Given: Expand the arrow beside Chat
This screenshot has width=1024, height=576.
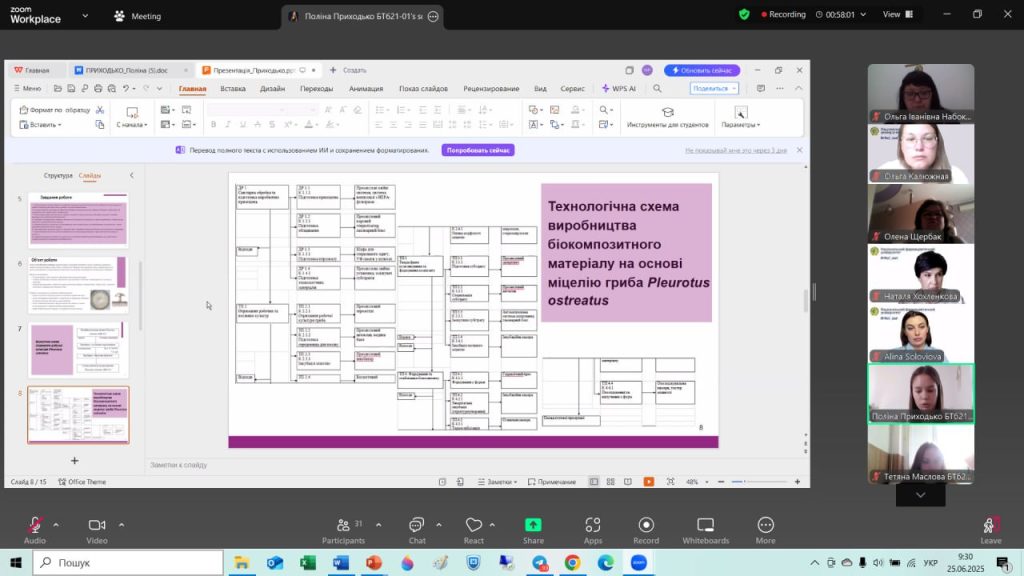Looking at the screenshot, I should tap(438, 524).
